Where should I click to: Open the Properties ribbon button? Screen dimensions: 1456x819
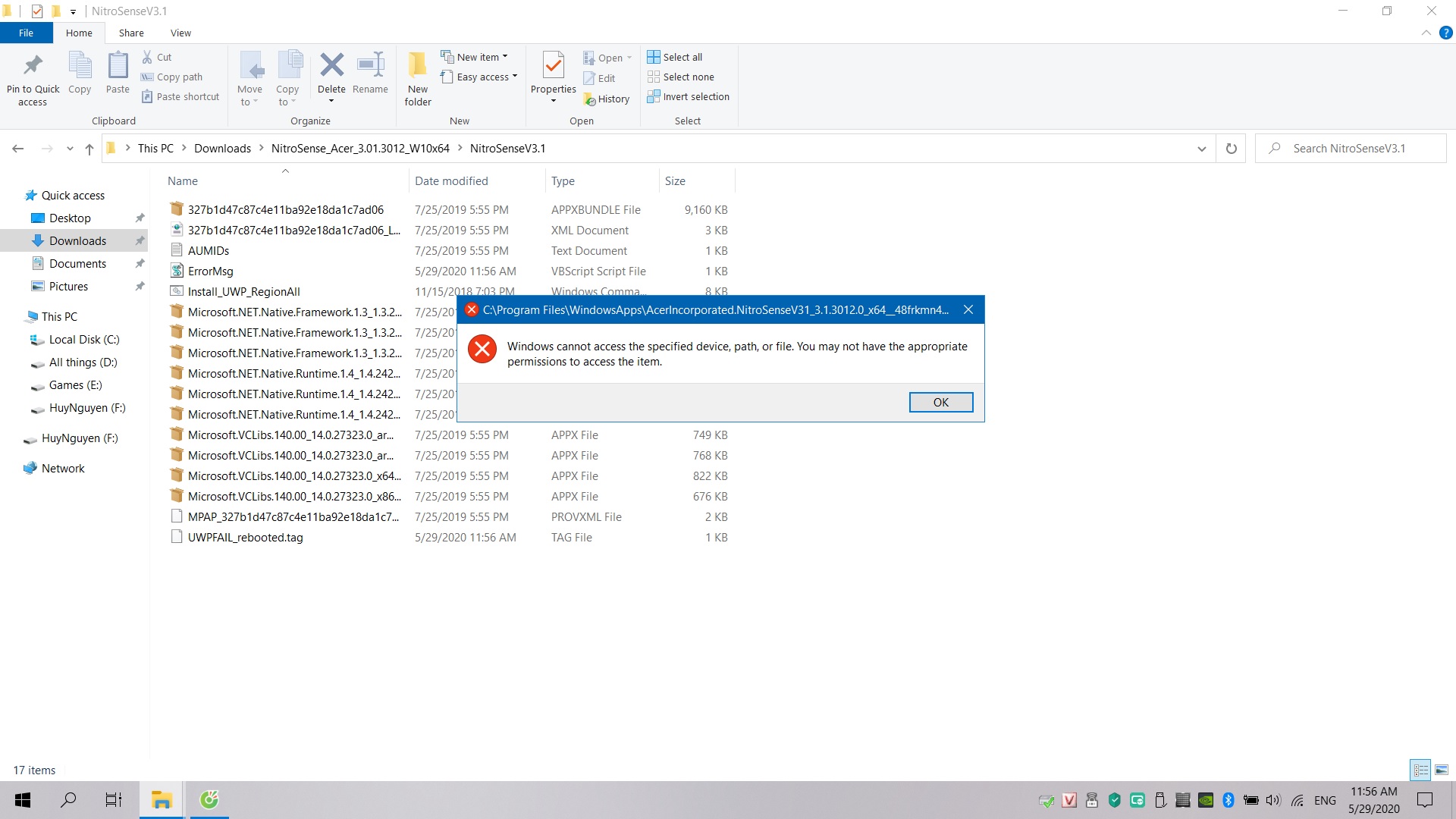(554, 77)
